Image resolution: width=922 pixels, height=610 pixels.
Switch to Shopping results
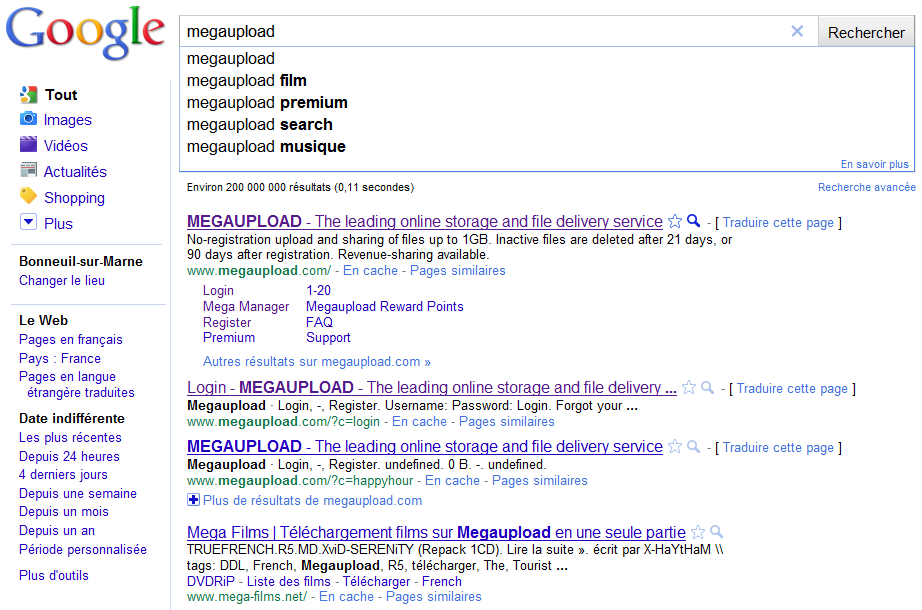pyautogui.click(x=74, y=198)
